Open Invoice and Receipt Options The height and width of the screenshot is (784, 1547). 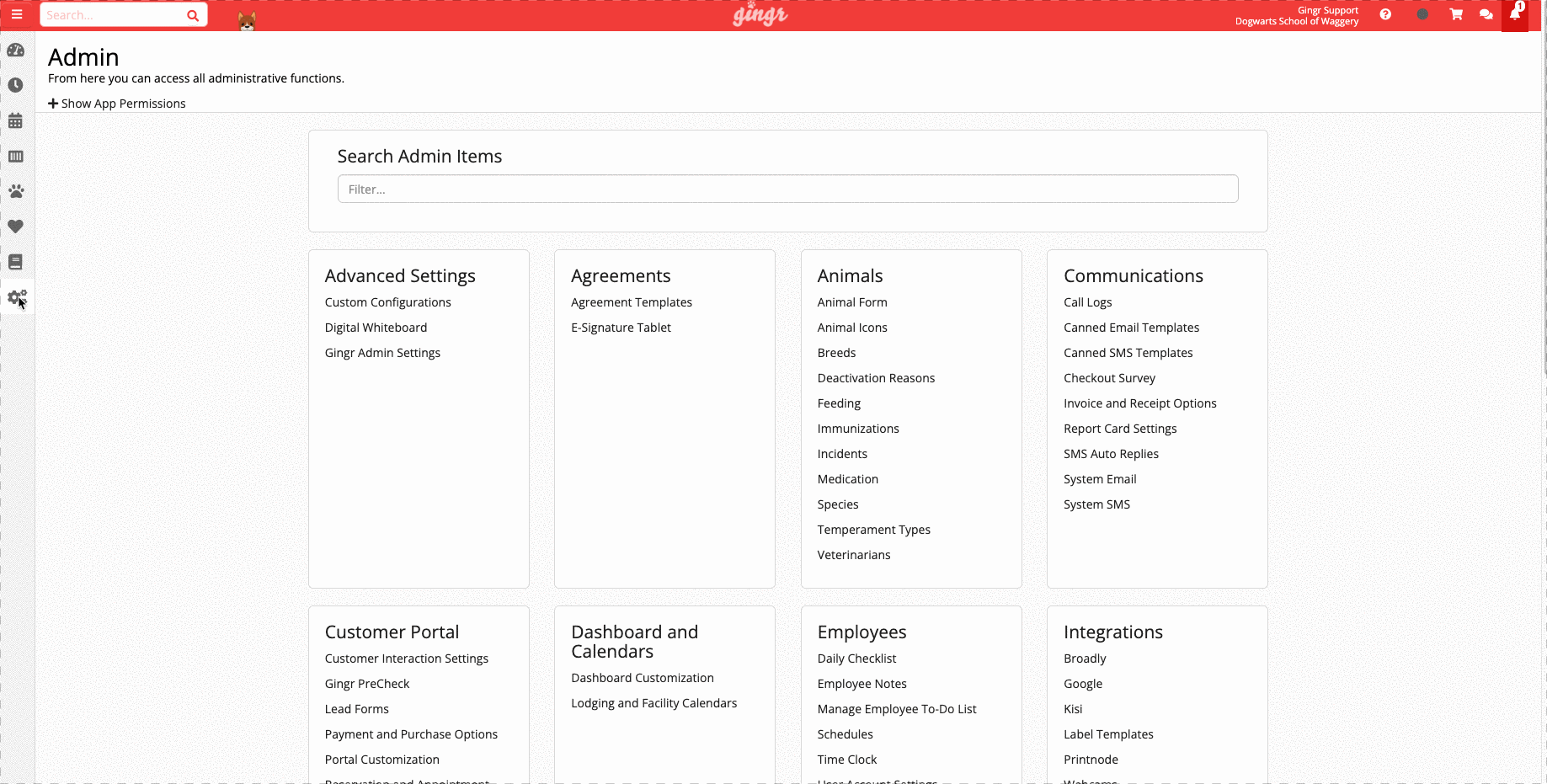coord(1140,403)
